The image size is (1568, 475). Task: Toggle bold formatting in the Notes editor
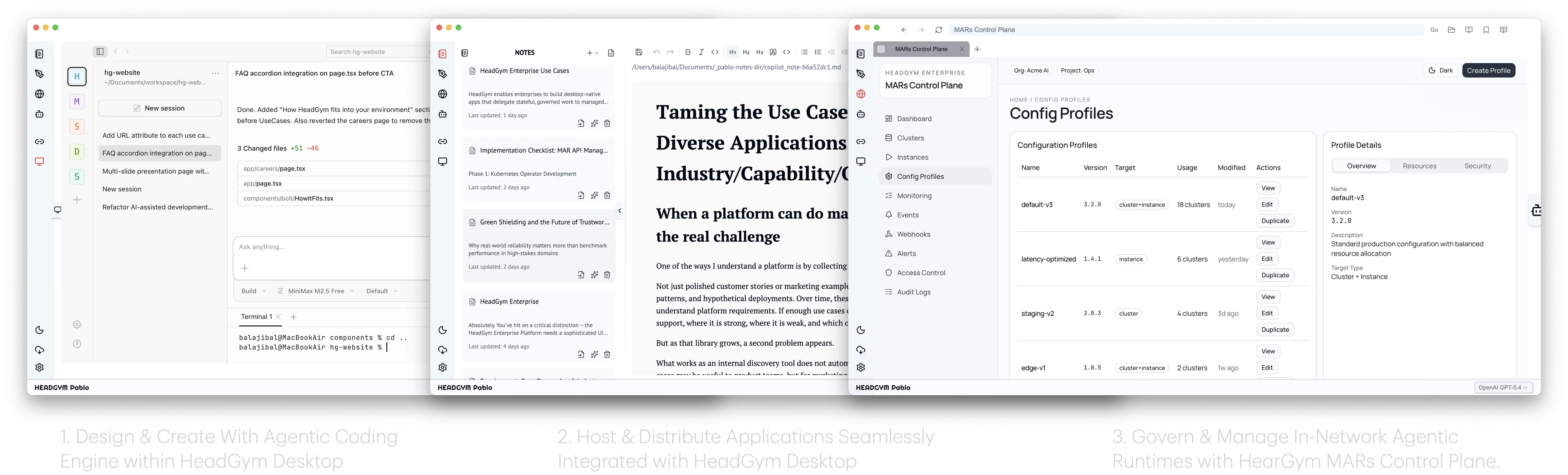point(688,52)
